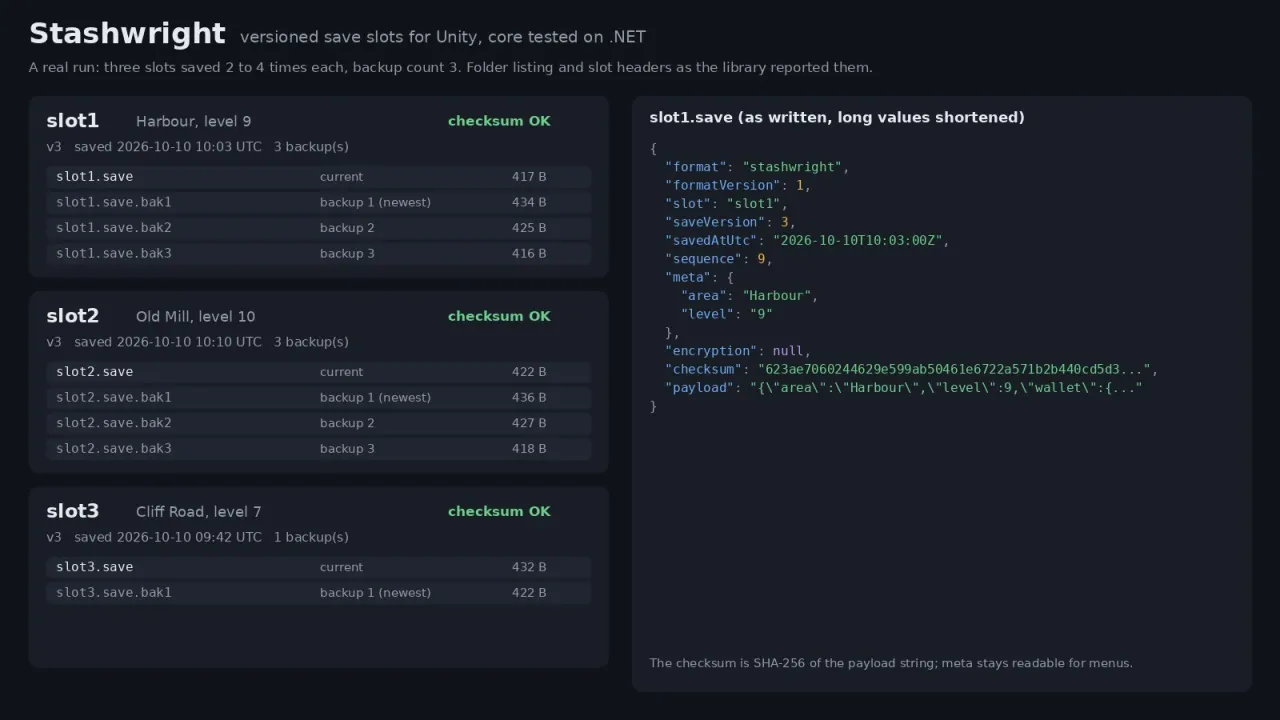
Task: Choose the slot1.save.bak3 file name
Action: (114, 254)
